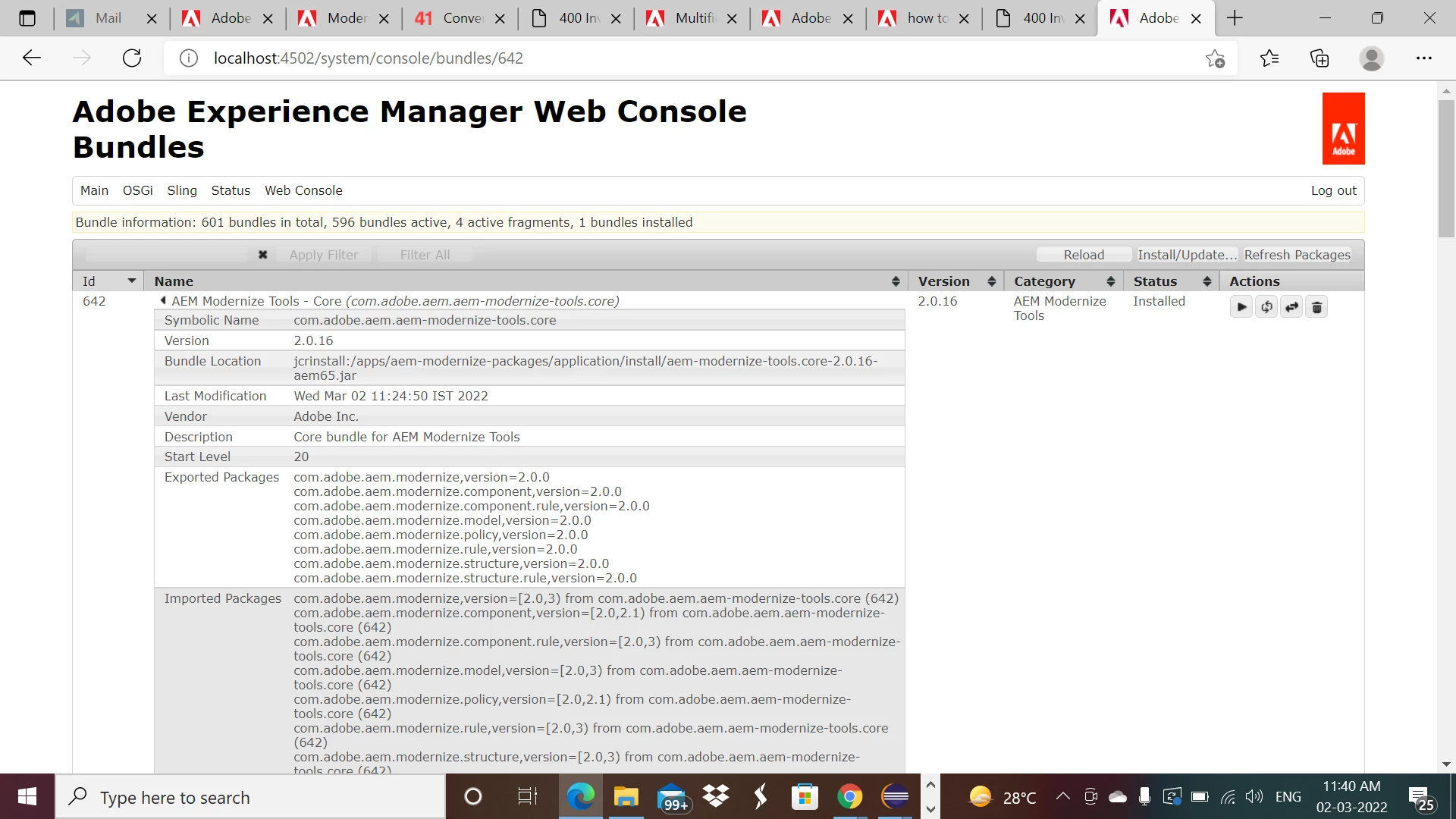Open Chrome from the taskbar

(849, 797)
